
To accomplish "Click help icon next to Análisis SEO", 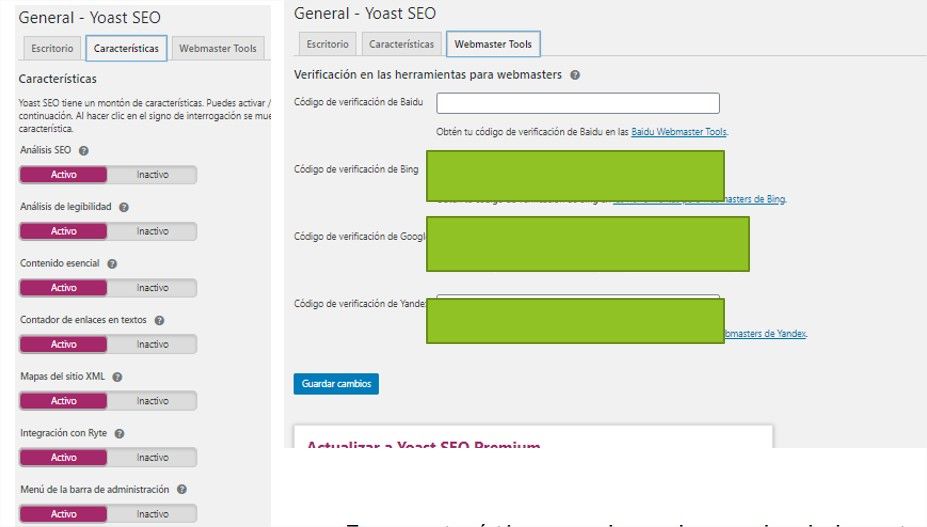I will click(84, 150).
